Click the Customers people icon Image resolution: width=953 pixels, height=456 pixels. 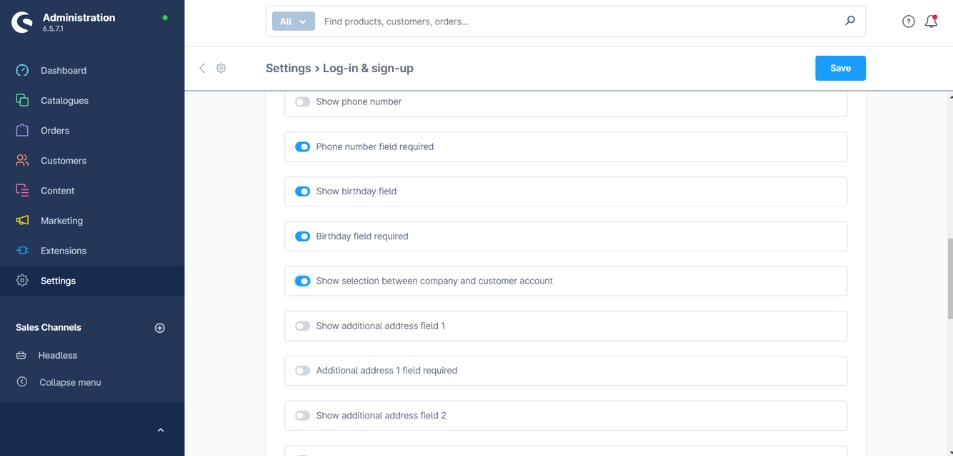[22, 161]
